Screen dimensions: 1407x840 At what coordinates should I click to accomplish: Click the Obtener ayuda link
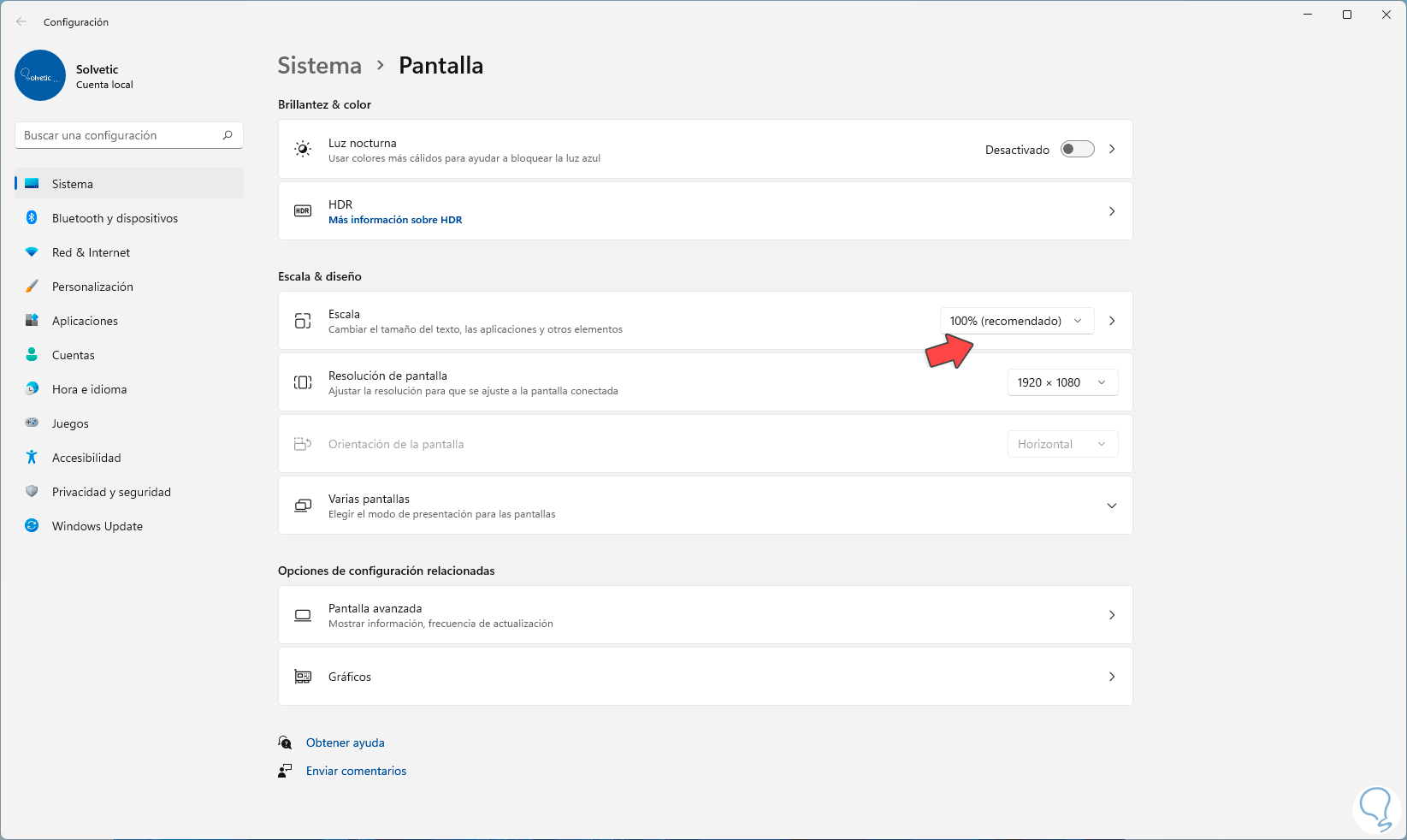coord(346,742)
